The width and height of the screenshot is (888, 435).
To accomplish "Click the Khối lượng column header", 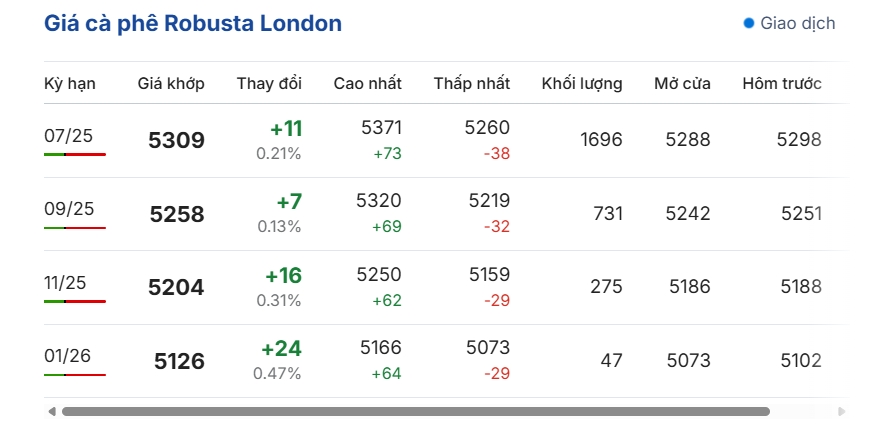I will (582, 84).
